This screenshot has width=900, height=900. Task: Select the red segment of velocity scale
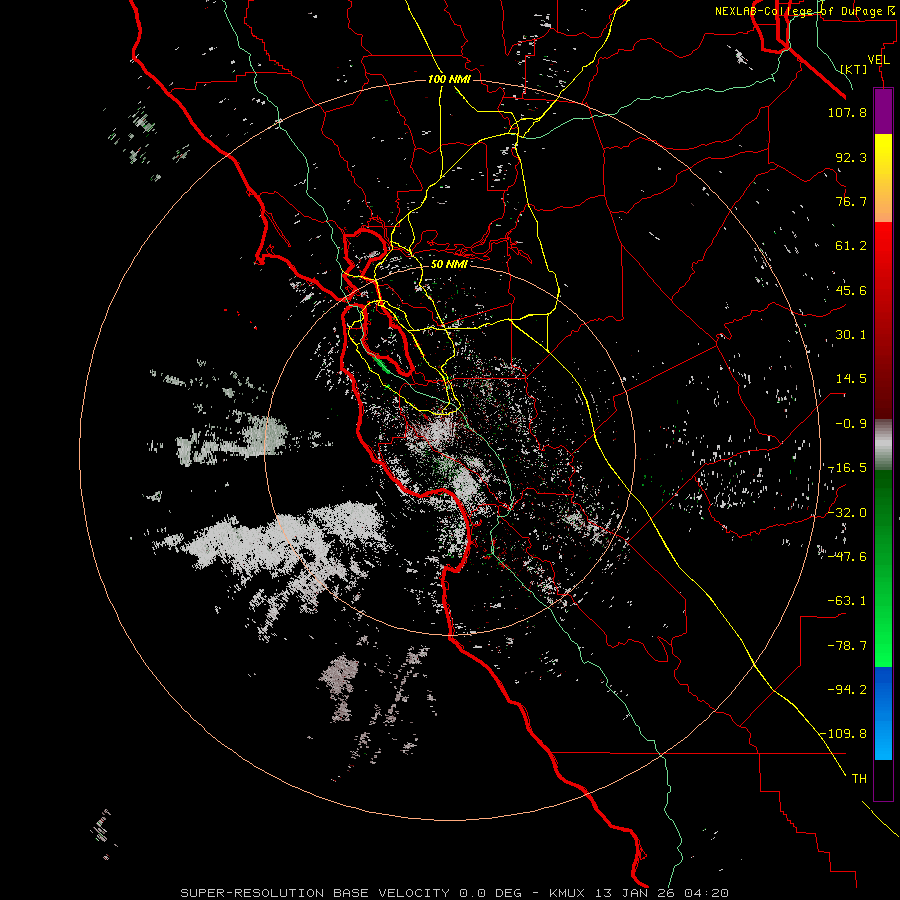pyautogui.click(x=883, y=320)
